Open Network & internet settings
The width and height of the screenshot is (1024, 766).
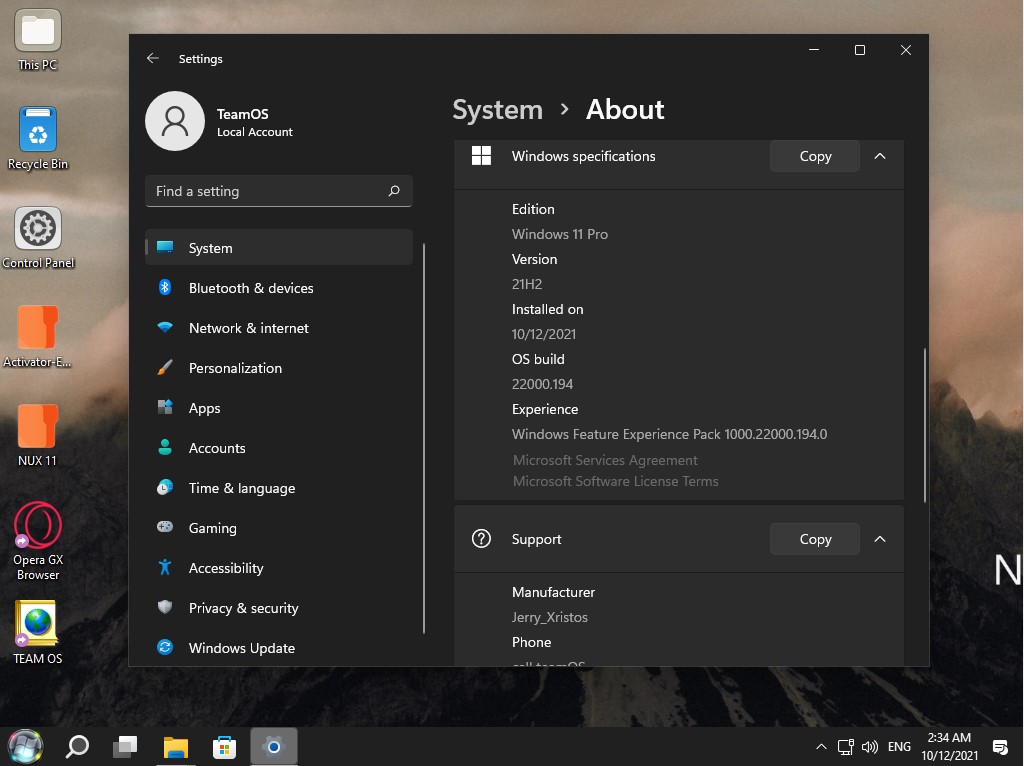pos(279,327)
